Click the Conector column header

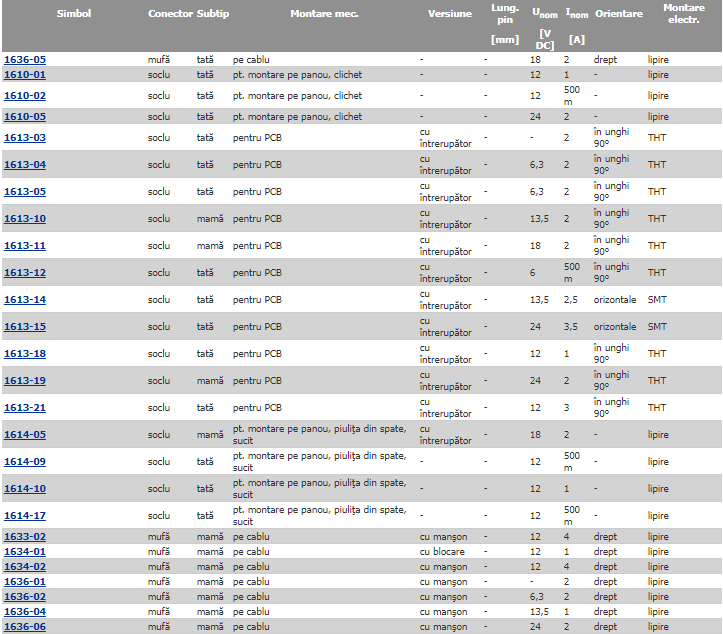coord(170,13)
